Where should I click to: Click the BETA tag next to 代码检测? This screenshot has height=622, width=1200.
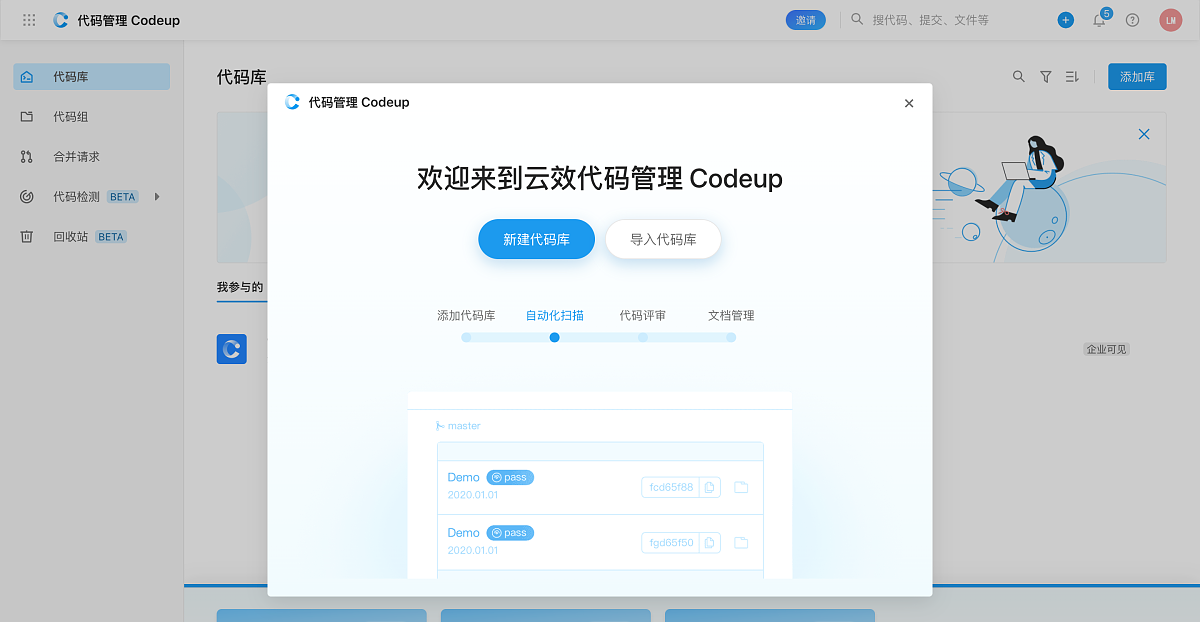(123, 197)
